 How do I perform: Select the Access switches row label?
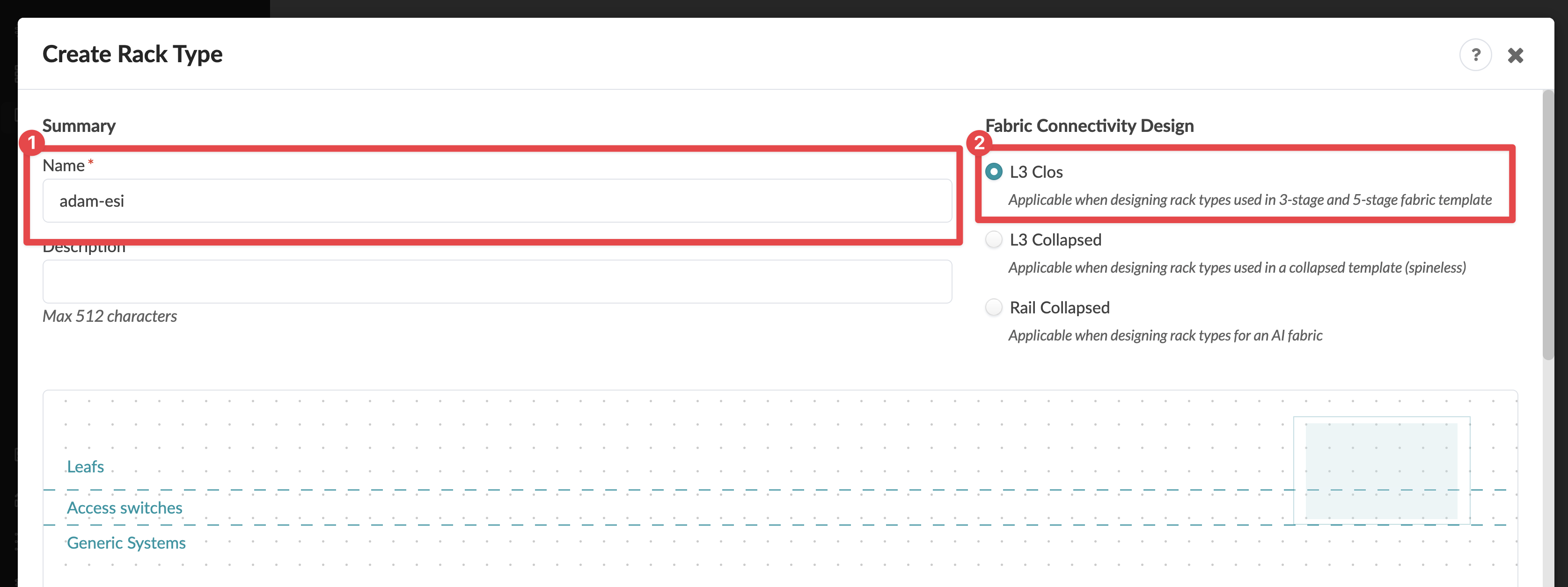click(x=125, y=508)
